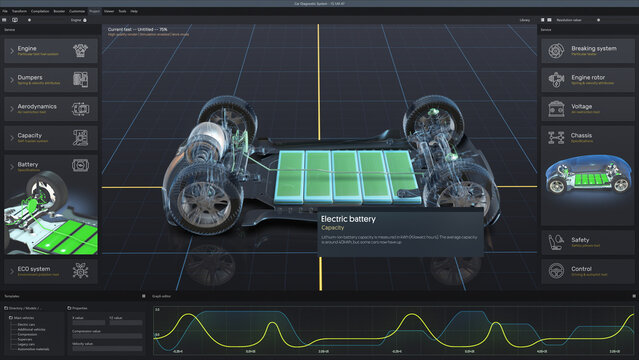
Task: Open the Tools menu
Action: (x=122, y=11)
